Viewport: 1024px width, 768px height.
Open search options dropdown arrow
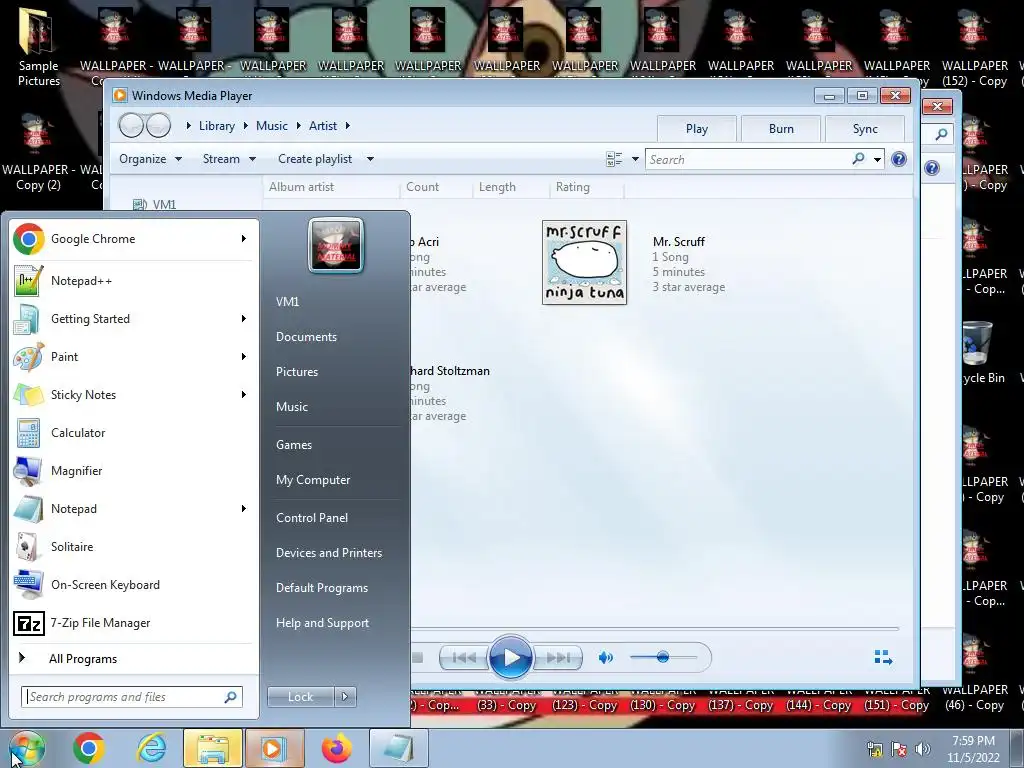[877, 159]
